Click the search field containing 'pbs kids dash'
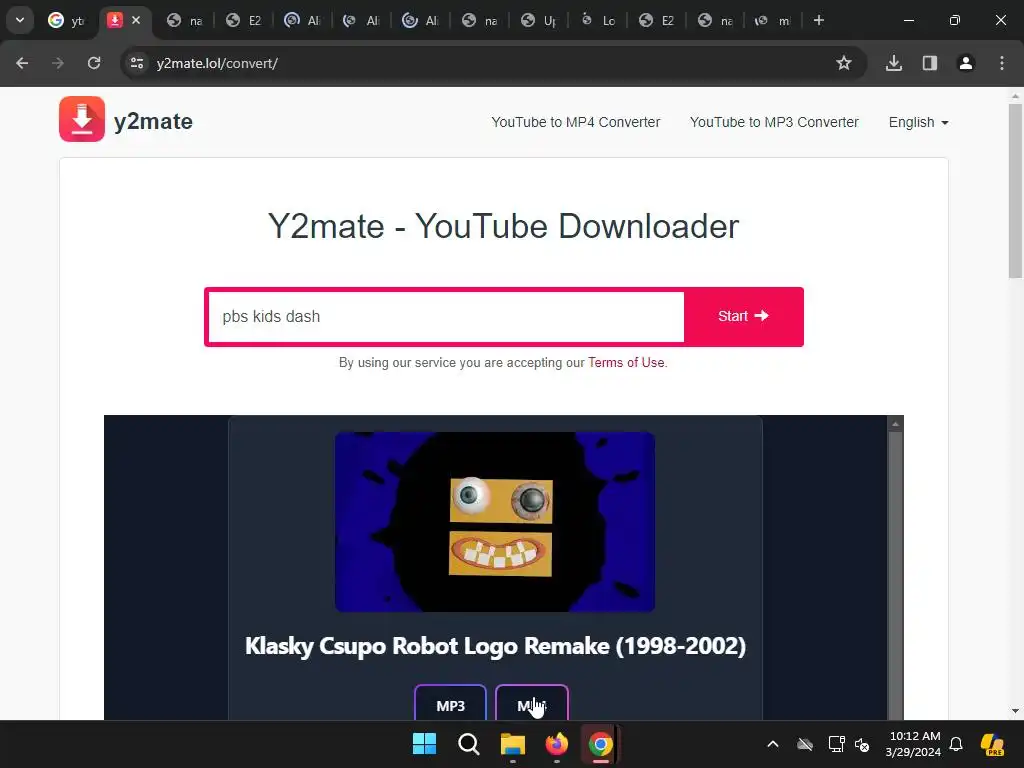This screenshot has height=768, width=1024. (446, 317)
